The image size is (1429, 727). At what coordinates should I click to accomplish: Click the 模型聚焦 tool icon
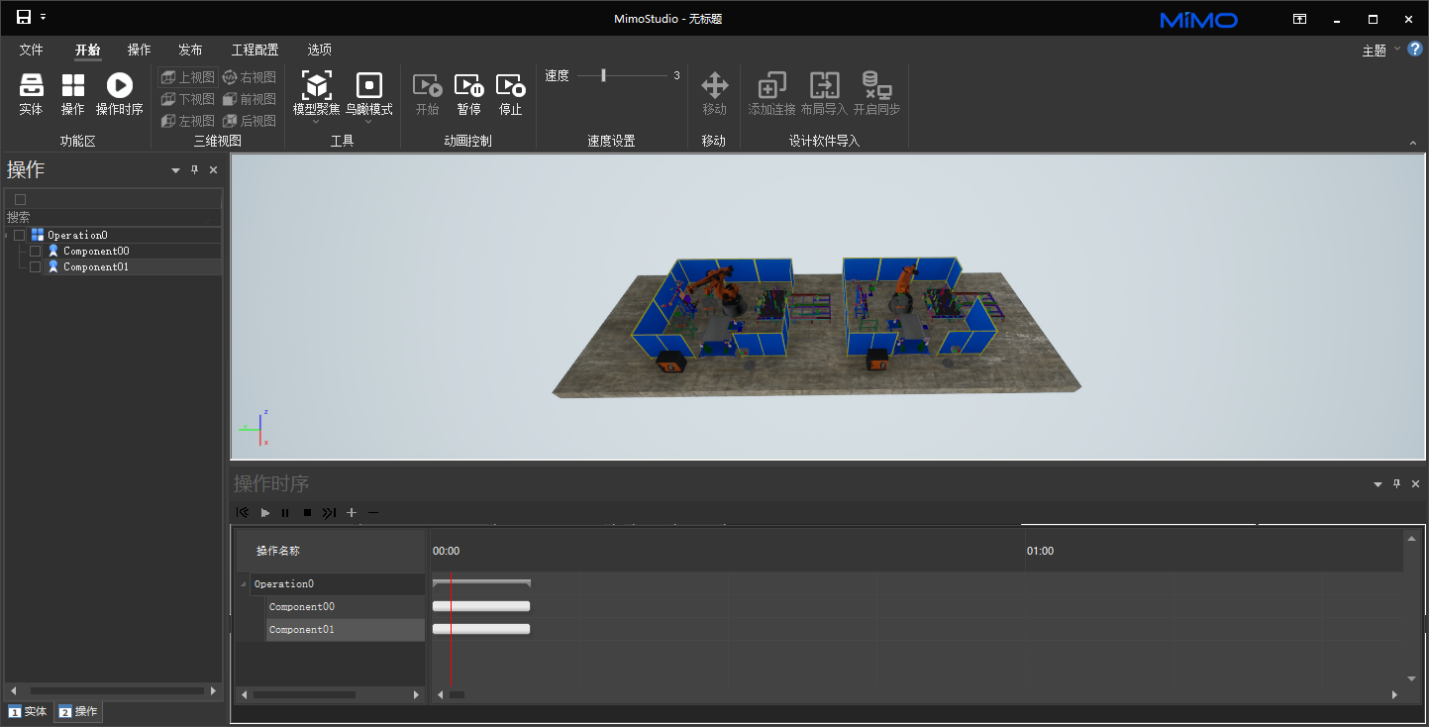[316, 86]
